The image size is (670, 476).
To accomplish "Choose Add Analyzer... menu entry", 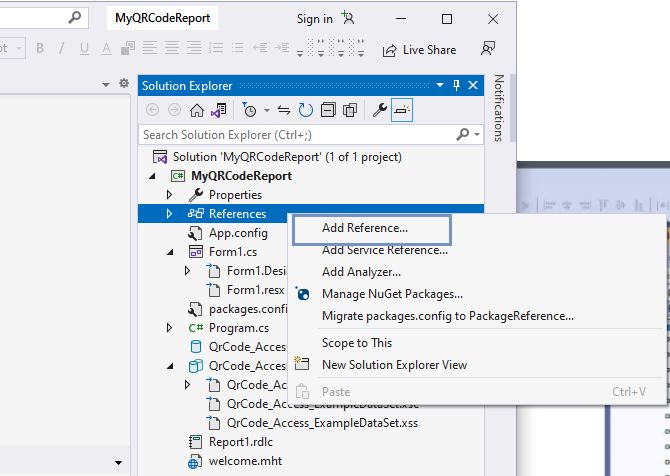I will pos(361,272).
